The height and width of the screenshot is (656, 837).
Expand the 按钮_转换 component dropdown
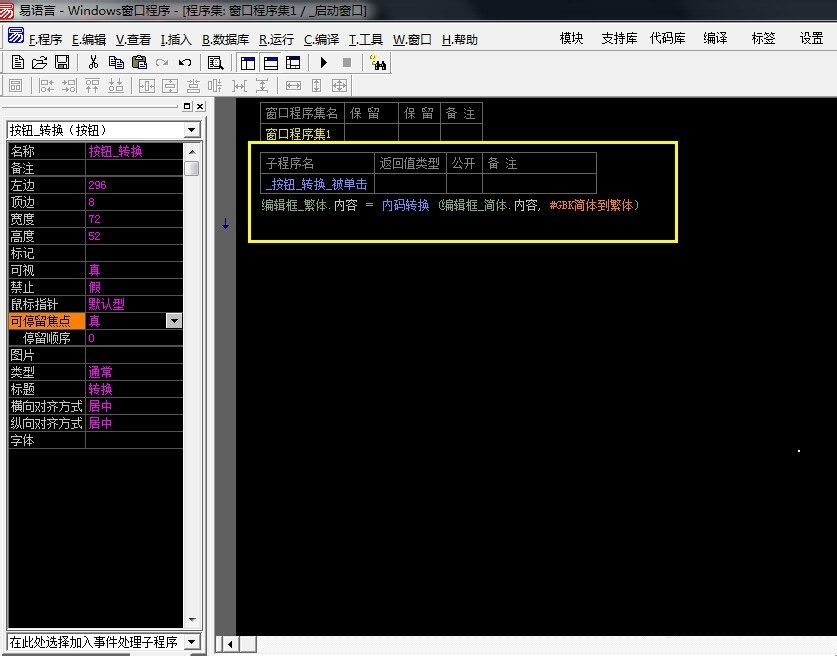click(192, 130)
